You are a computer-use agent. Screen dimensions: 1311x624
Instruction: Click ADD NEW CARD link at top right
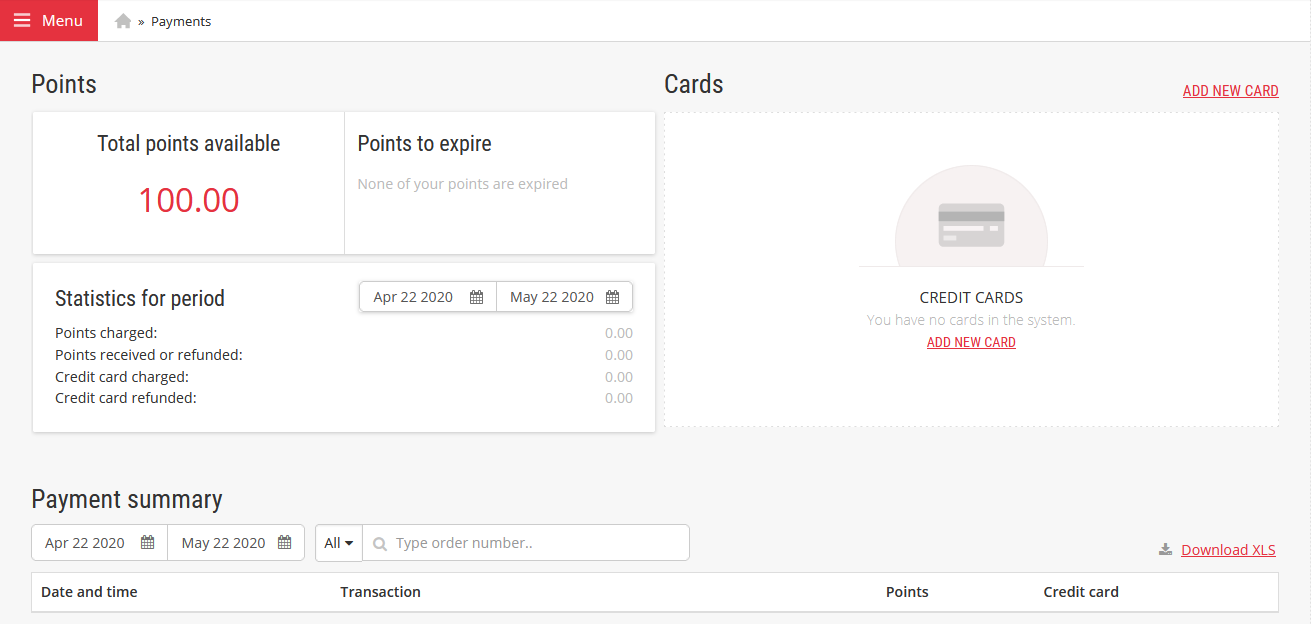[1230, 91]
